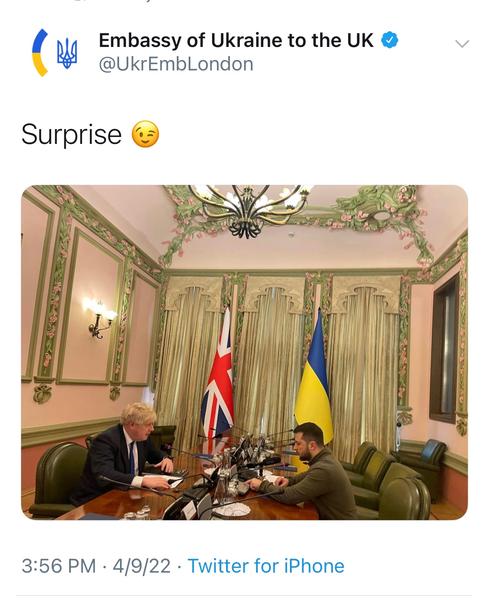The image size is (489, 600).
Task: Open the Embassy of Ukraine to the UK name
Action: (236, 40)
